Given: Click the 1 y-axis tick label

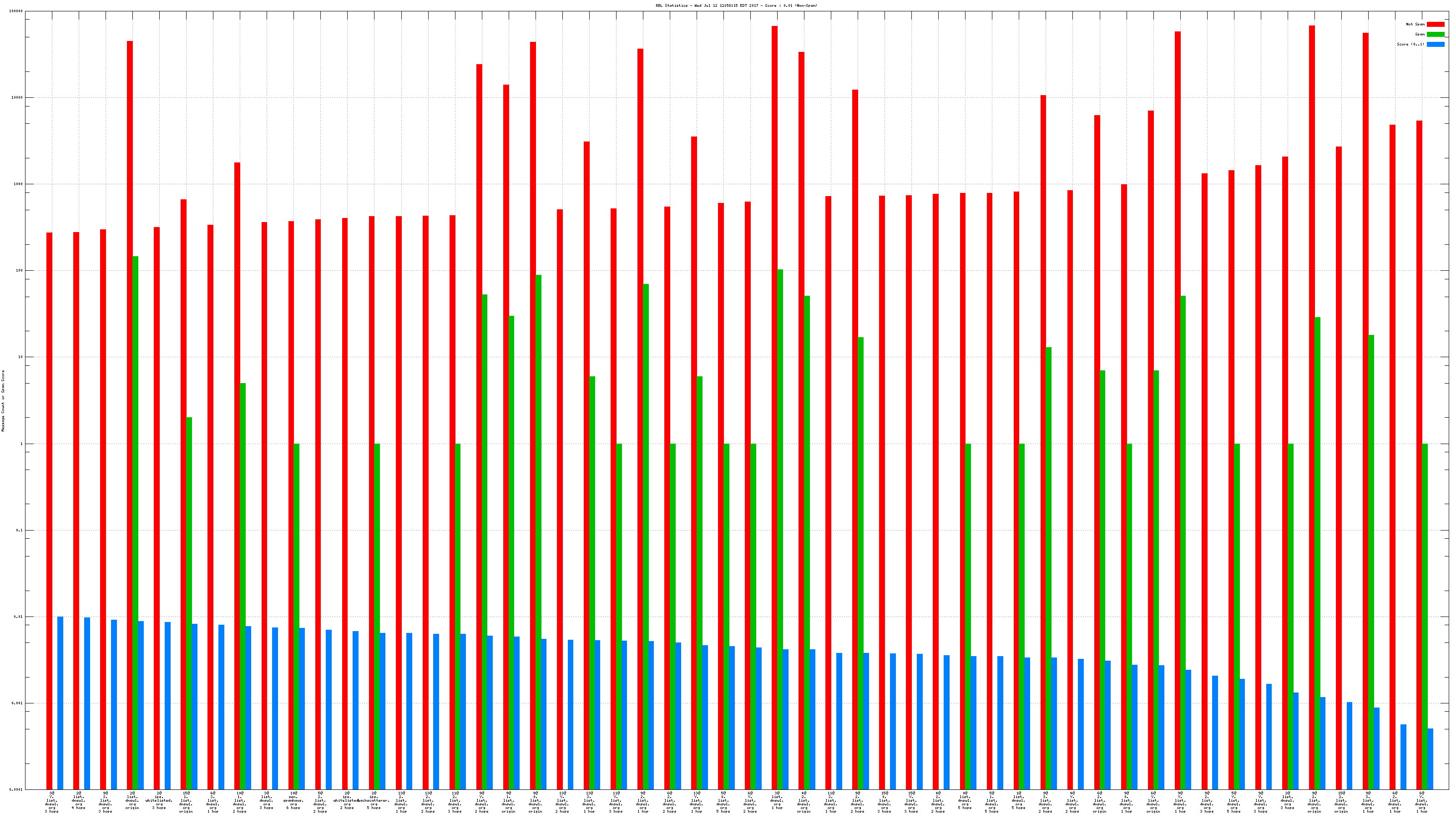Looking at the screenshot, I should click(x=21, y=444).
